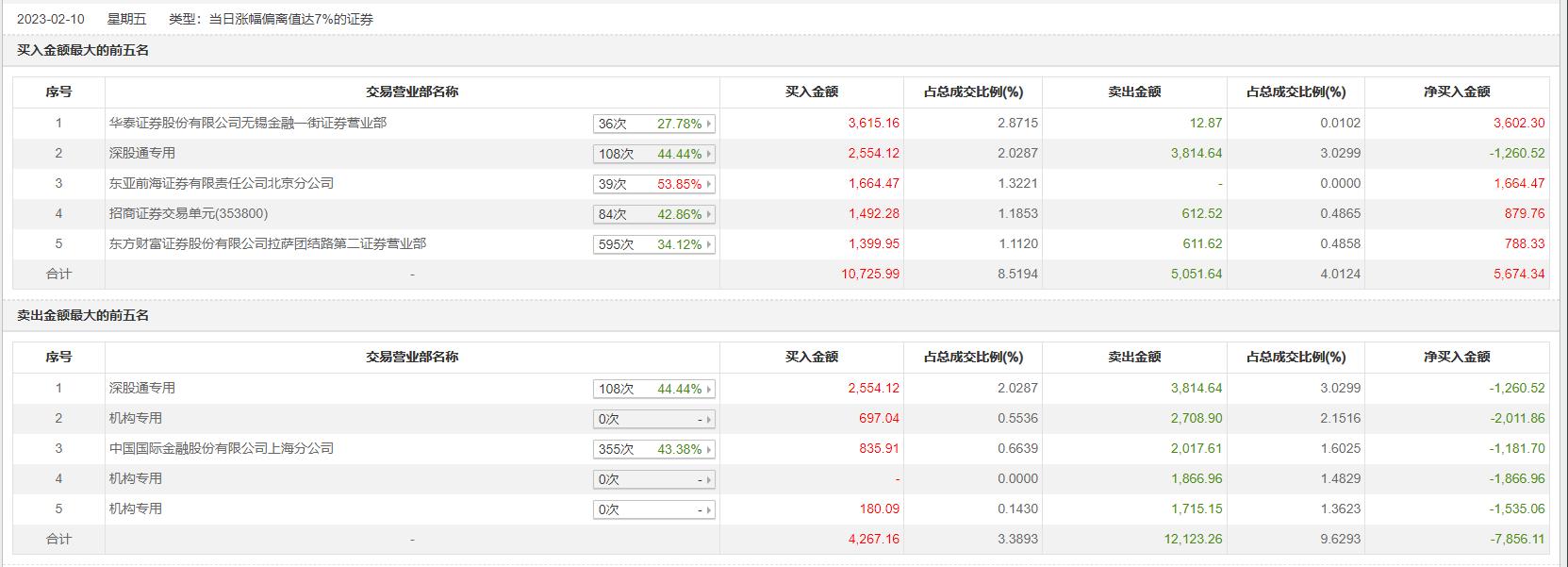Click buy table net total 5,674.34

coord(1519,274)
